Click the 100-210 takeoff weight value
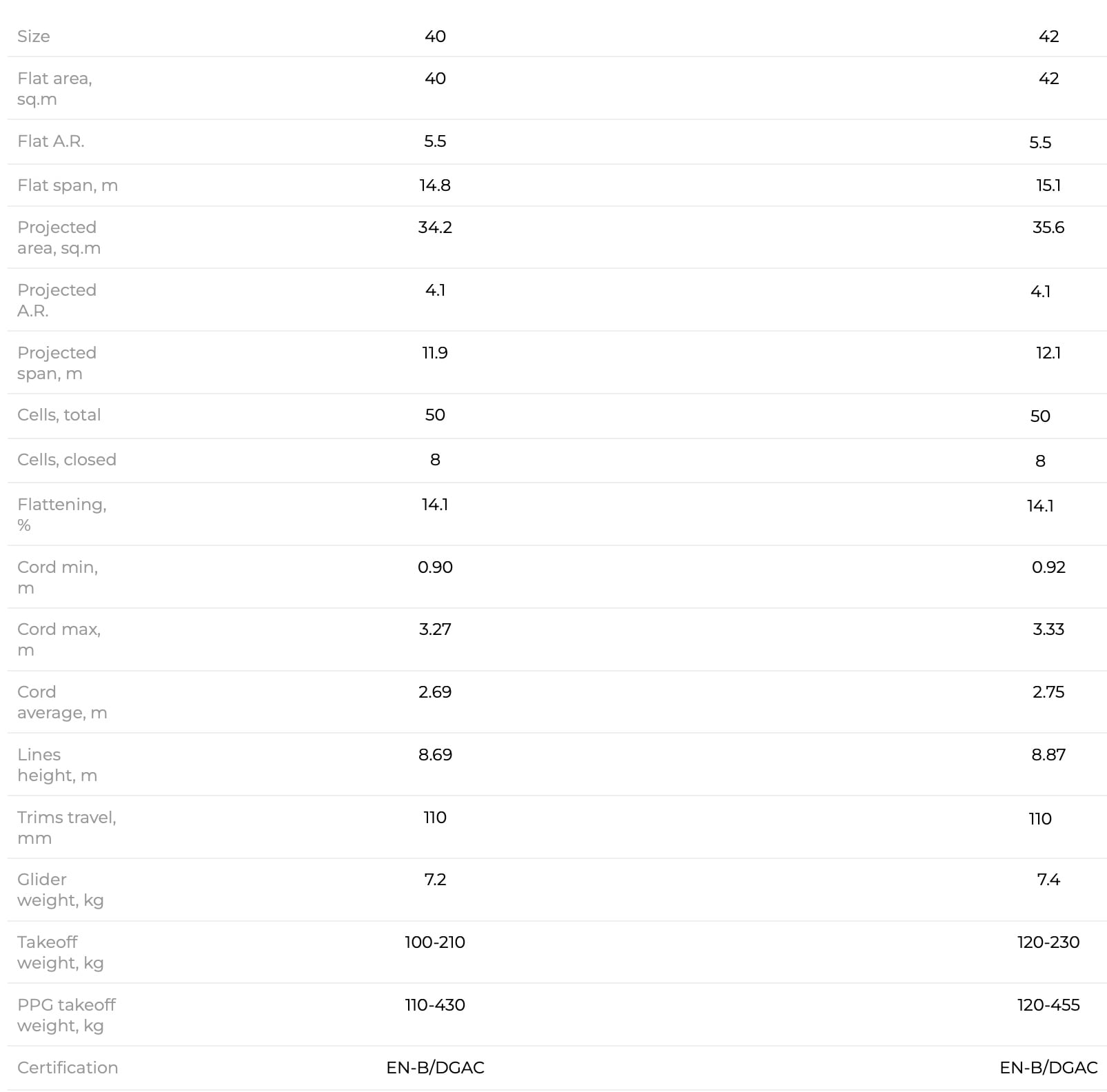 click(435, 942)
